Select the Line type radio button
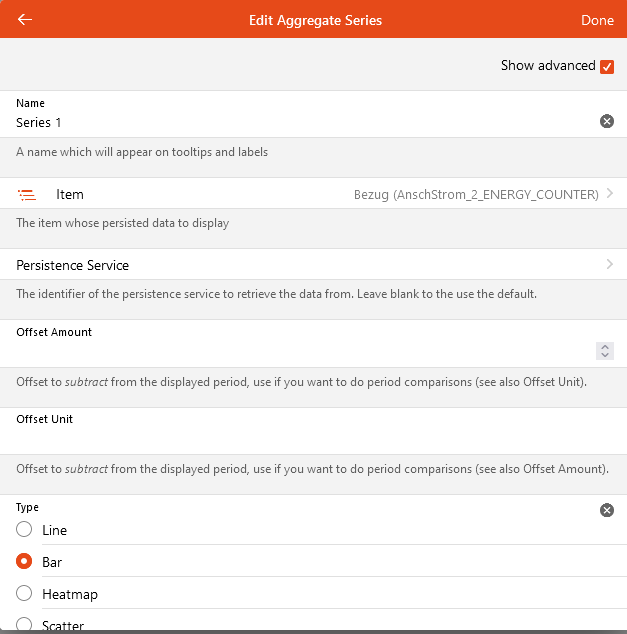627x634 pixels. [x=24, y=530]
